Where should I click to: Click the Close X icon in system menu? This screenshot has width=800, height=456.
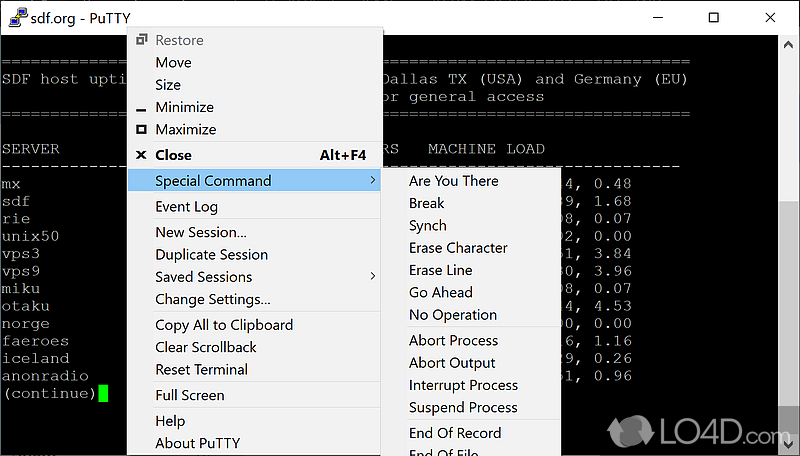[141, 155]
